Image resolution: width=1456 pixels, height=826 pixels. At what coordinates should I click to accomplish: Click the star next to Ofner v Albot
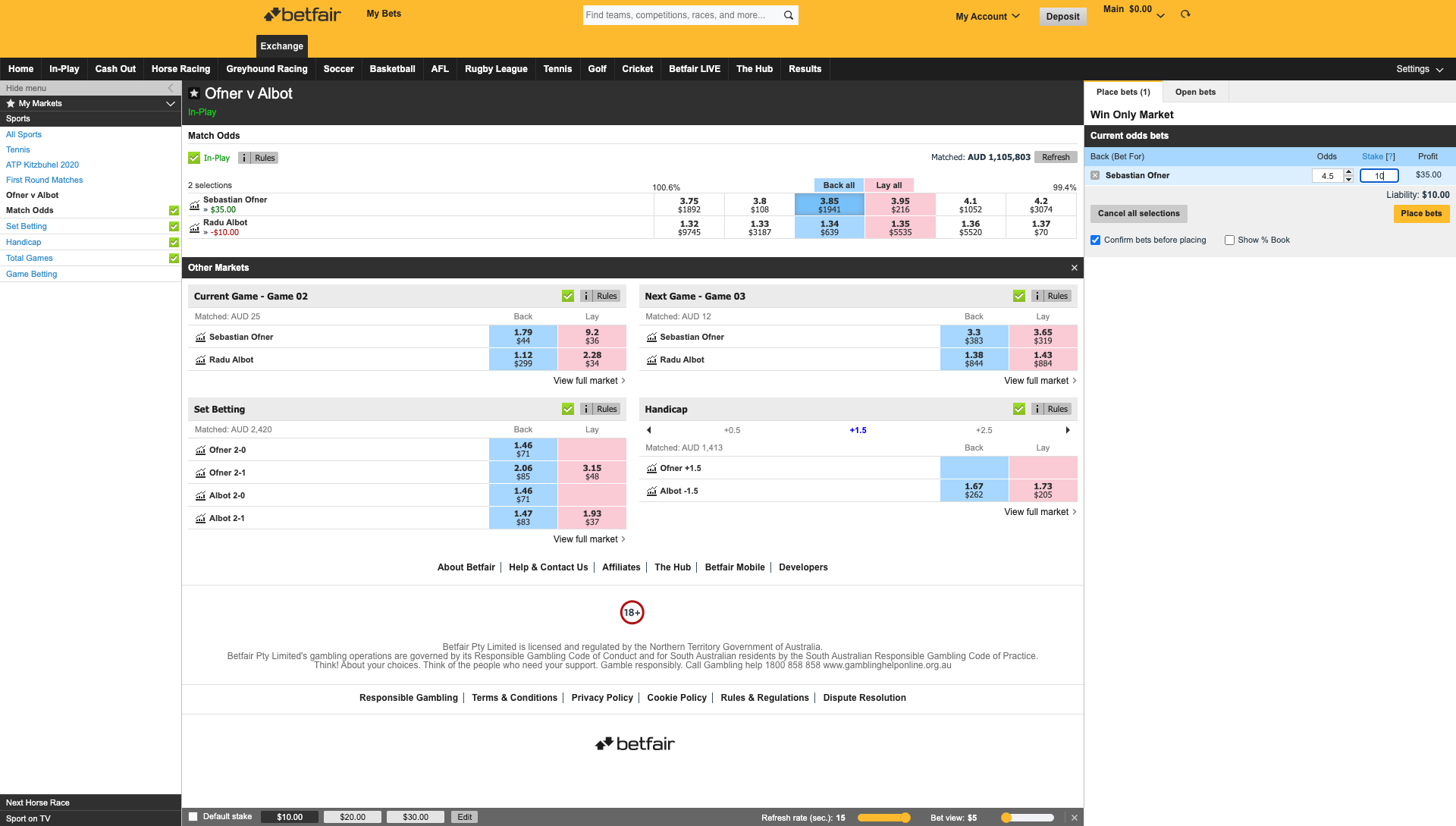pyautogui.click(x=194, y=93)
